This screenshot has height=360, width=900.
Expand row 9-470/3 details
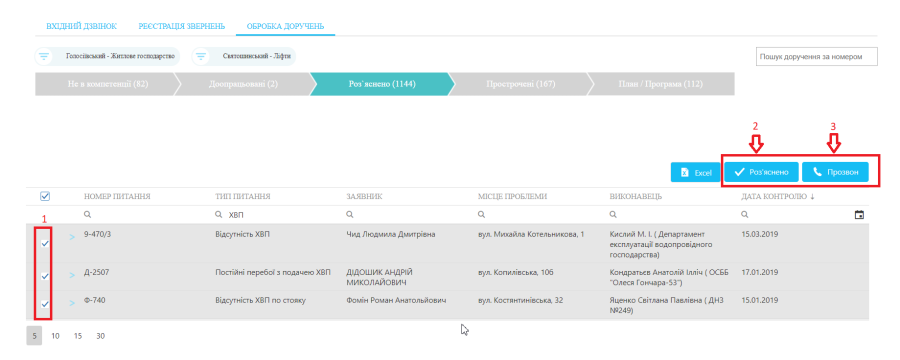click(x=72, y=237)
